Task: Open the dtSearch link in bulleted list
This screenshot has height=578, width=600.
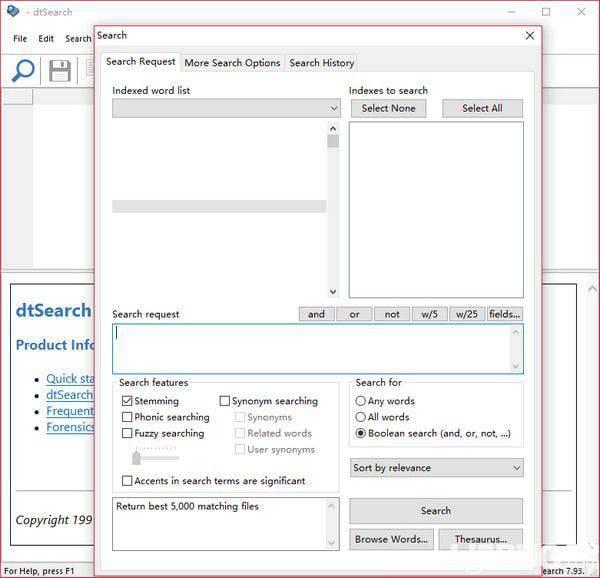Action: tap(70, 395)
